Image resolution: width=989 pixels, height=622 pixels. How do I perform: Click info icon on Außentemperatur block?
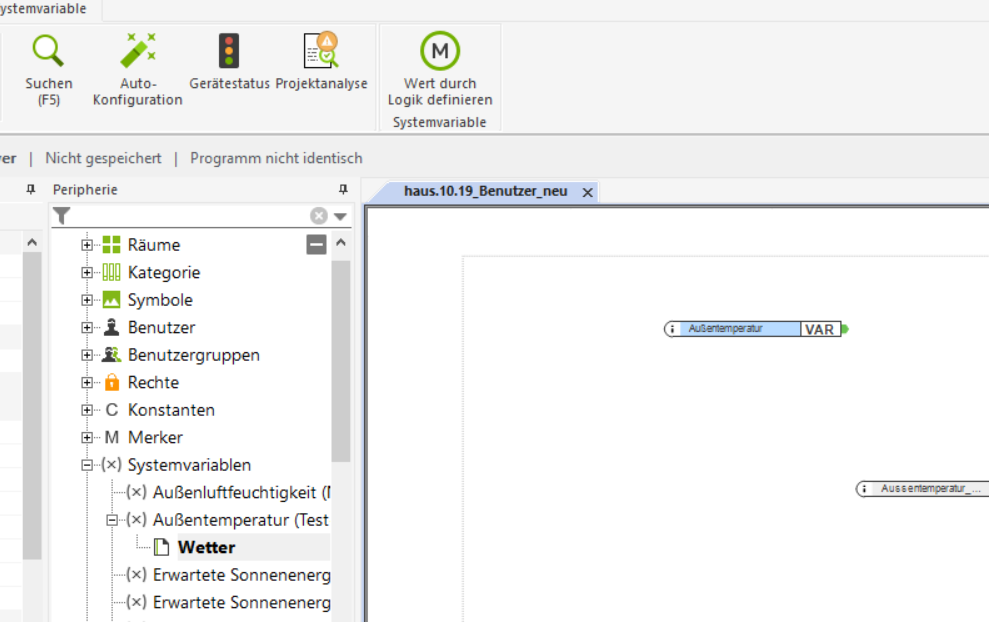coord(672,329)
